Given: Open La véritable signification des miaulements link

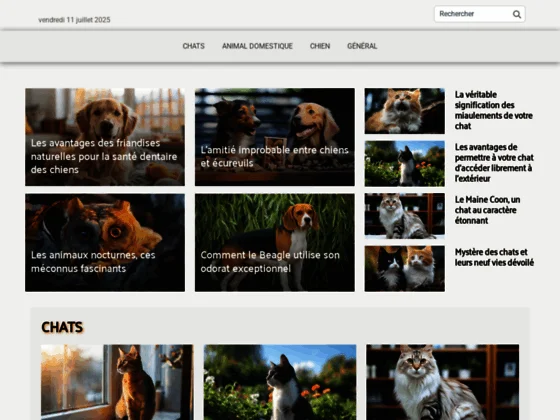Looking at the screenshot, I should click(x=493, y=110).
